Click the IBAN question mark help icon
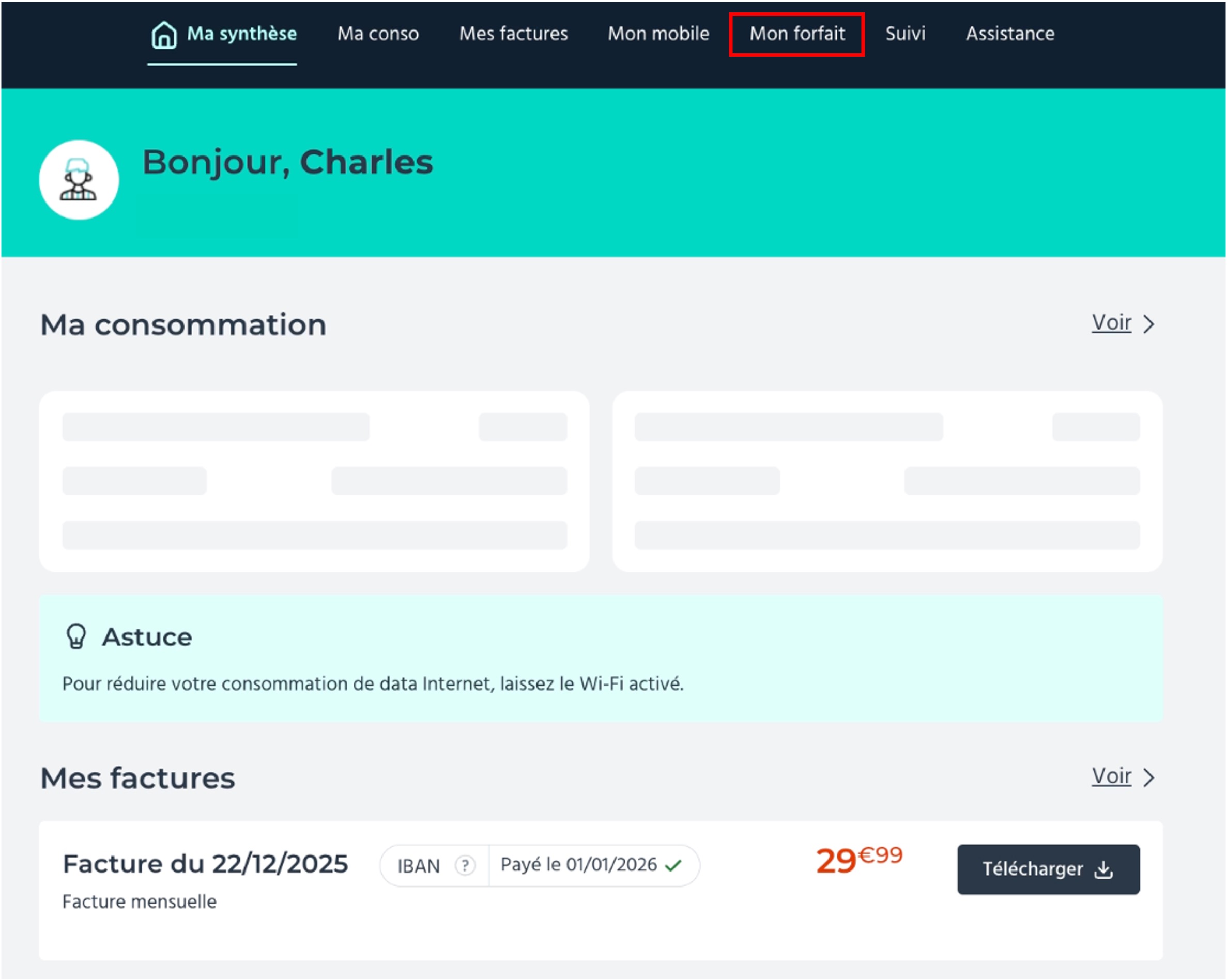The height and width of the screenshot is (980, 1227). 465,866
